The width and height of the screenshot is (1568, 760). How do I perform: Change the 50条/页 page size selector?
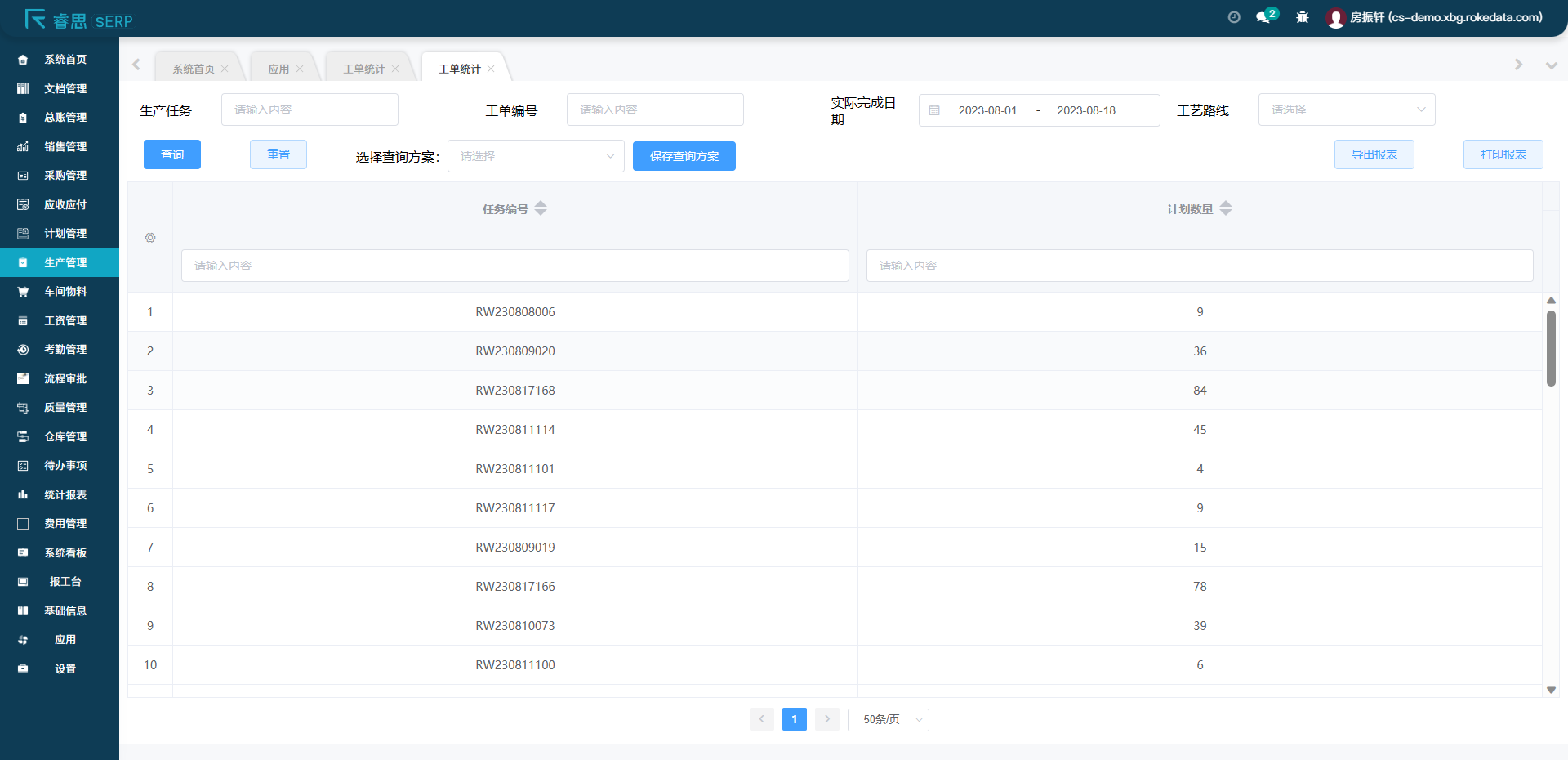point(888,719)
